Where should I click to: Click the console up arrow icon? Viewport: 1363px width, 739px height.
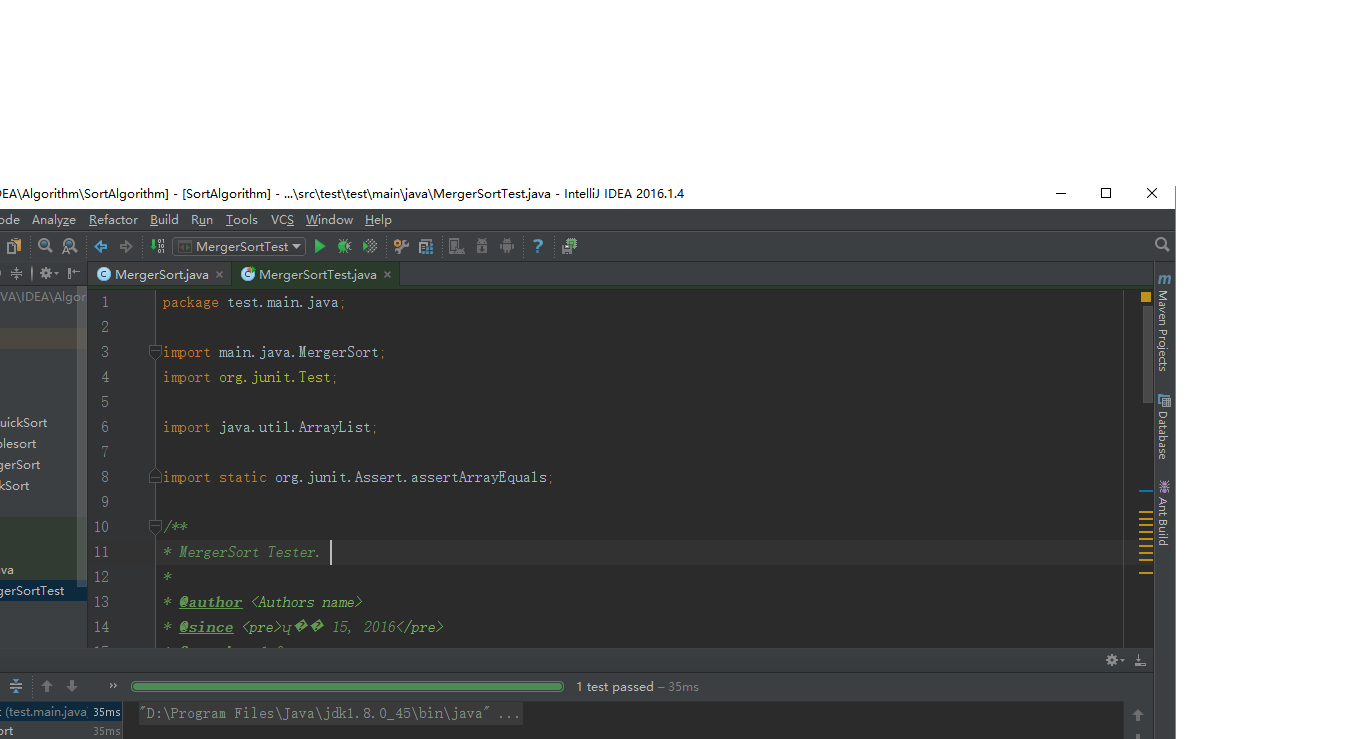[x=1138, y=715]
